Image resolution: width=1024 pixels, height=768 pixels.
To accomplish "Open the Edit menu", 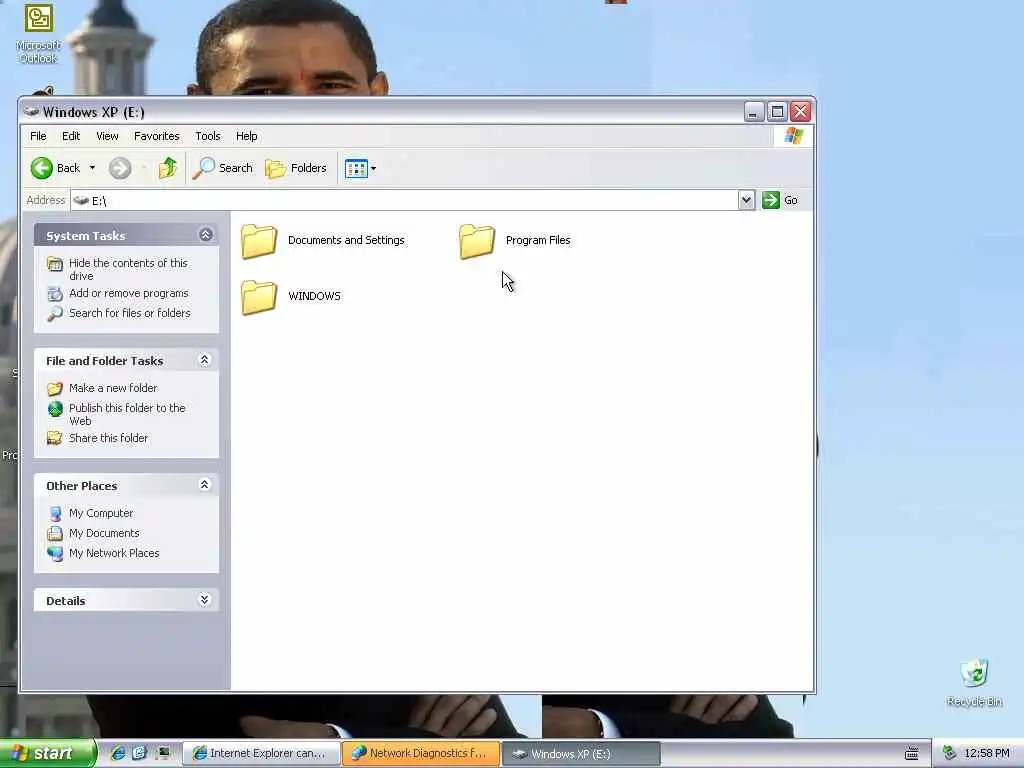I will point(71,136).
